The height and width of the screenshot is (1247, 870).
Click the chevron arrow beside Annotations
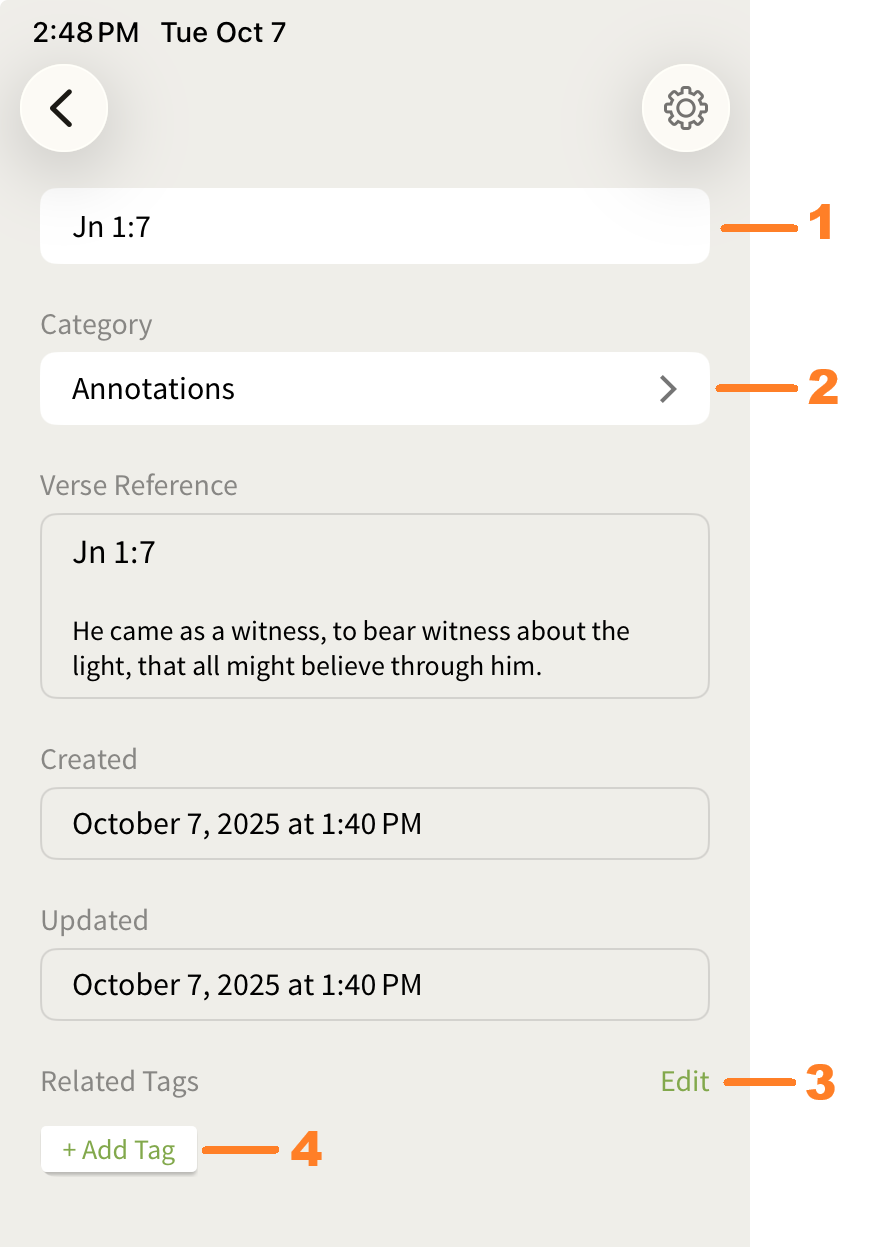pos(668,389)
